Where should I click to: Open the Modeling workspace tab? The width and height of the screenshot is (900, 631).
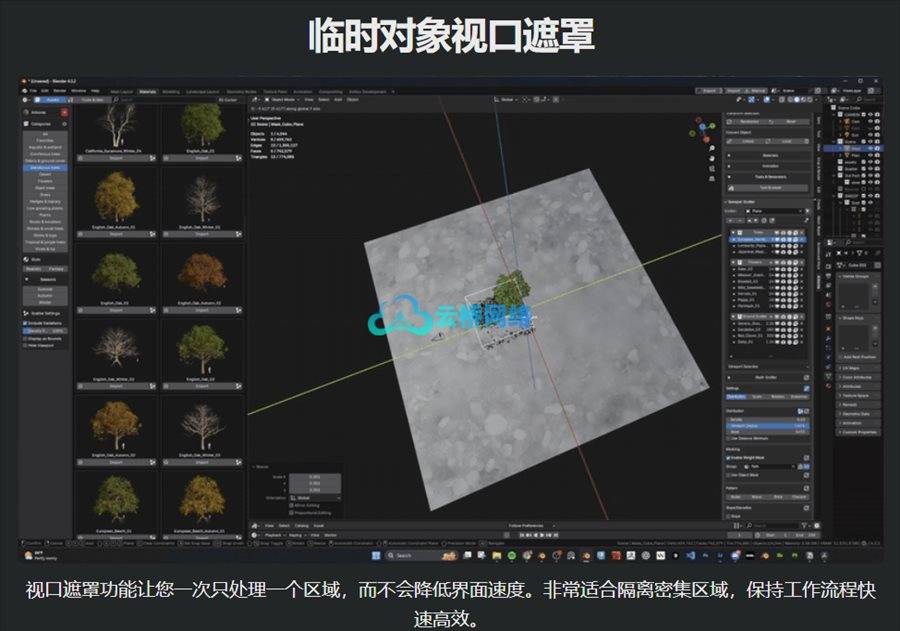tap(171, 91)
